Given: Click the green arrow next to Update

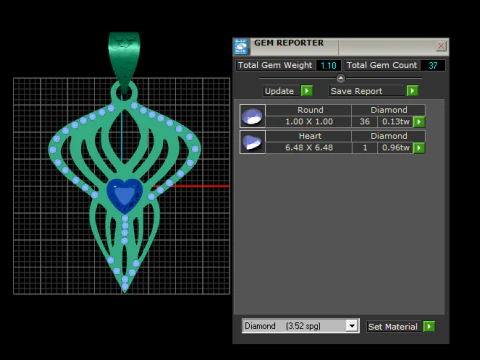Looking at the screenshot, I should click(306, 91).
